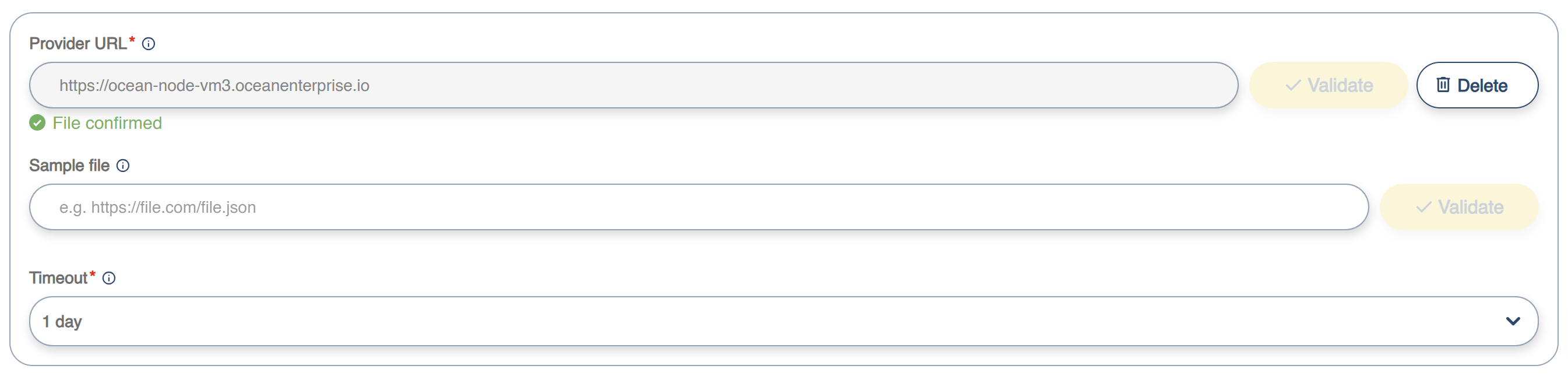The width and height of the screenshot is (1568, 376).
Task: Click the Sample file info icon
Action: [x=123, y=166]
